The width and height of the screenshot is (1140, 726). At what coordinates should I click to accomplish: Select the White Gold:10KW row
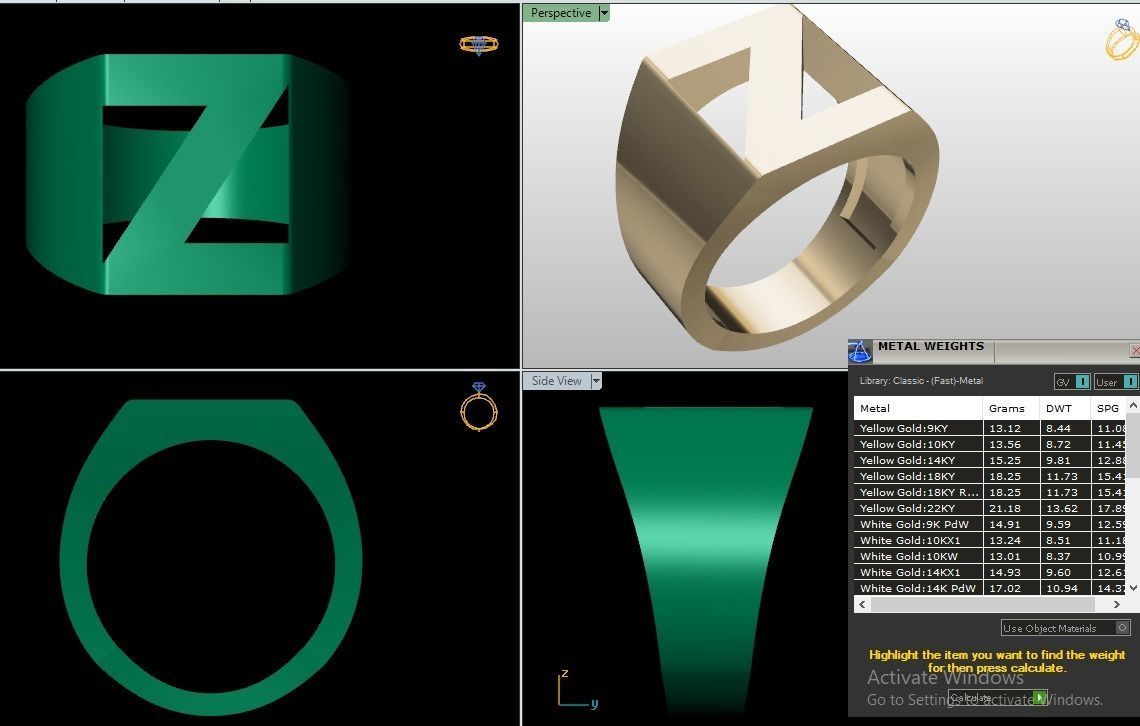(990, 556)
